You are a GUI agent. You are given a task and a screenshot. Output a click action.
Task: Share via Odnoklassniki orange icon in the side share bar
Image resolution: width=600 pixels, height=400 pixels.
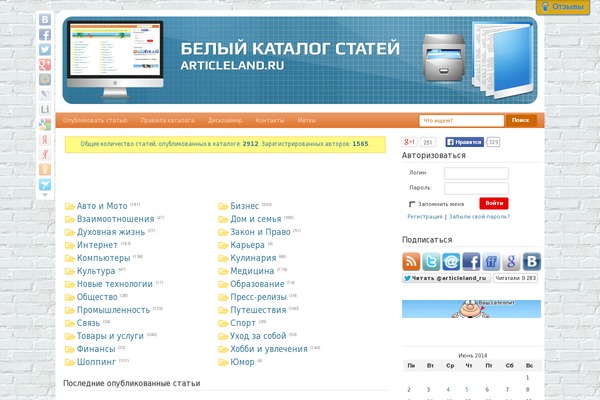[x=45, y=169]
